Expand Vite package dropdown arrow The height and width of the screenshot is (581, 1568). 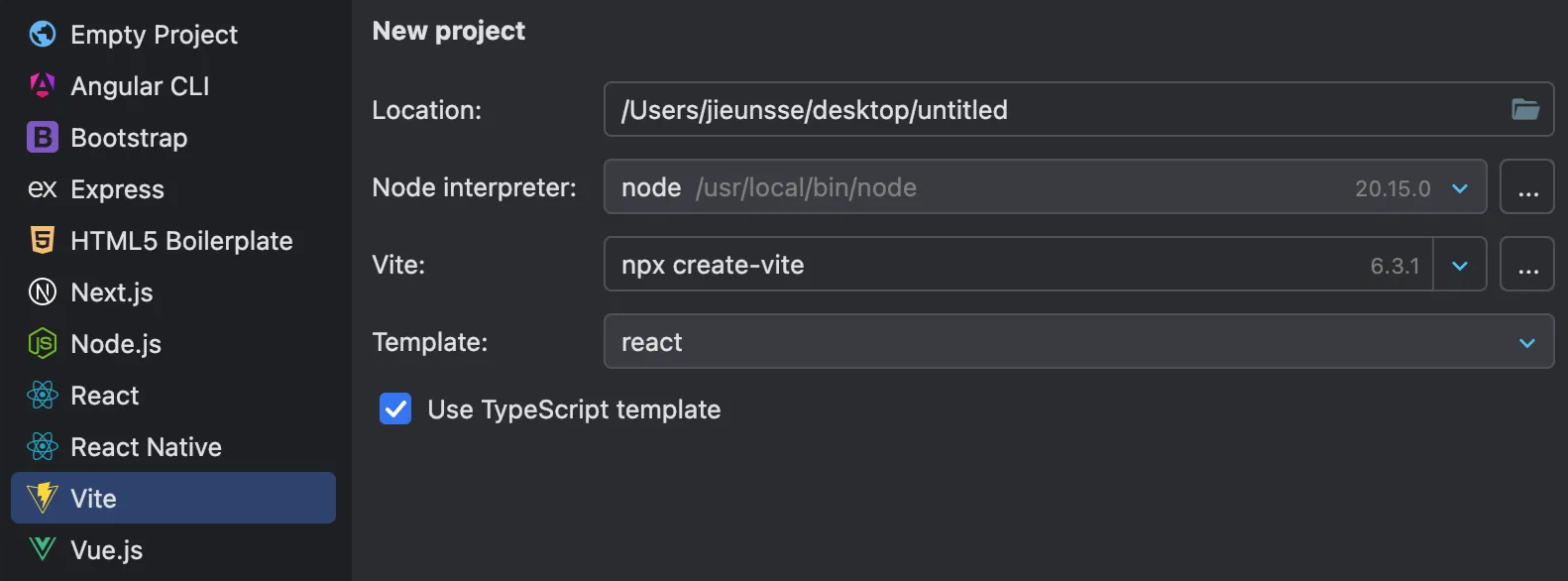coord(1460,266)
